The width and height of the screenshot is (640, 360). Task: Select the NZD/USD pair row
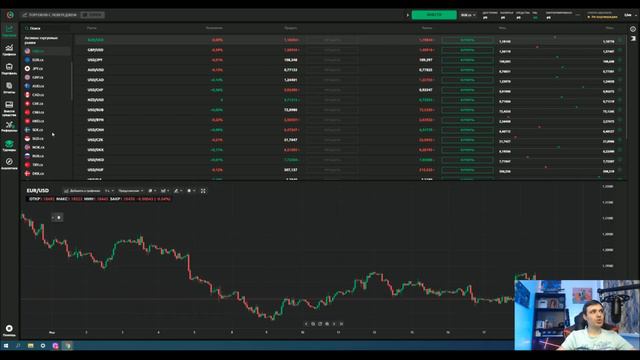351,100
